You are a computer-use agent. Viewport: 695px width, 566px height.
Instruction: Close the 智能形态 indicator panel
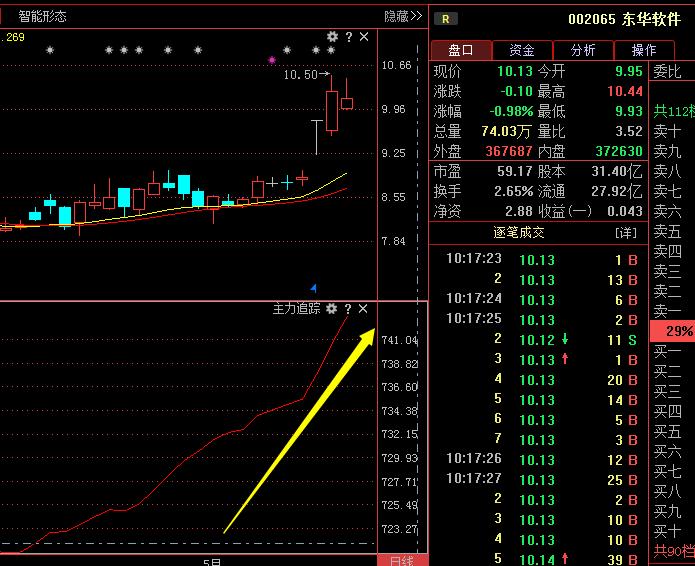[364, 36]
